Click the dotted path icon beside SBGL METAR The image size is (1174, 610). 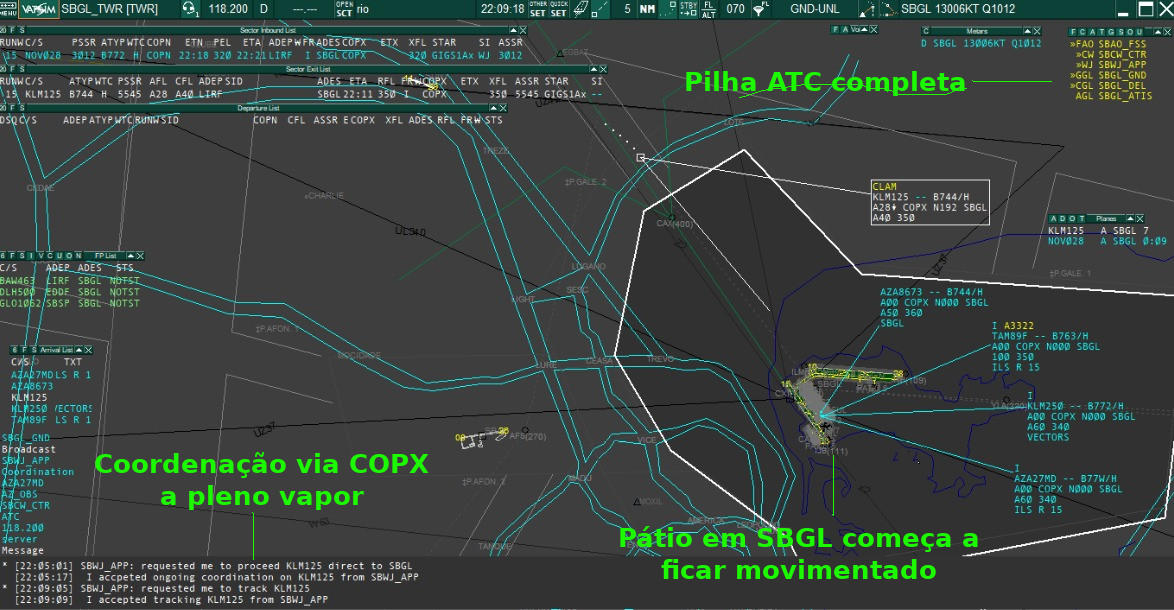click(888, 9)
